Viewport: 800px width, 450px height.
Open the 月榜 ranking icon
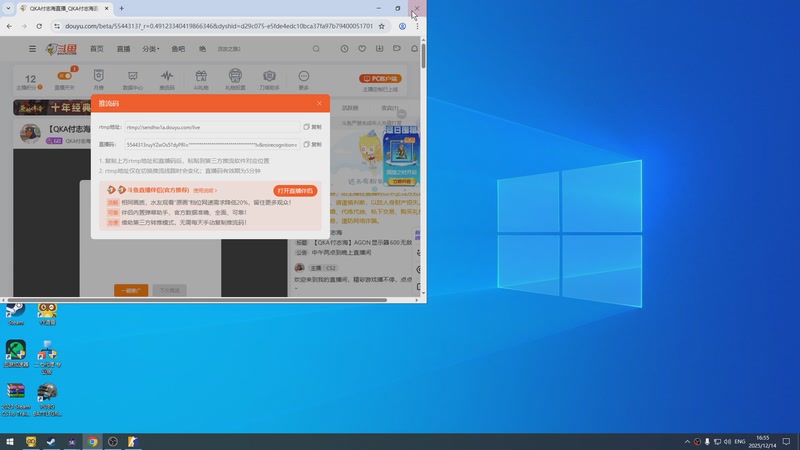point(98,79)
